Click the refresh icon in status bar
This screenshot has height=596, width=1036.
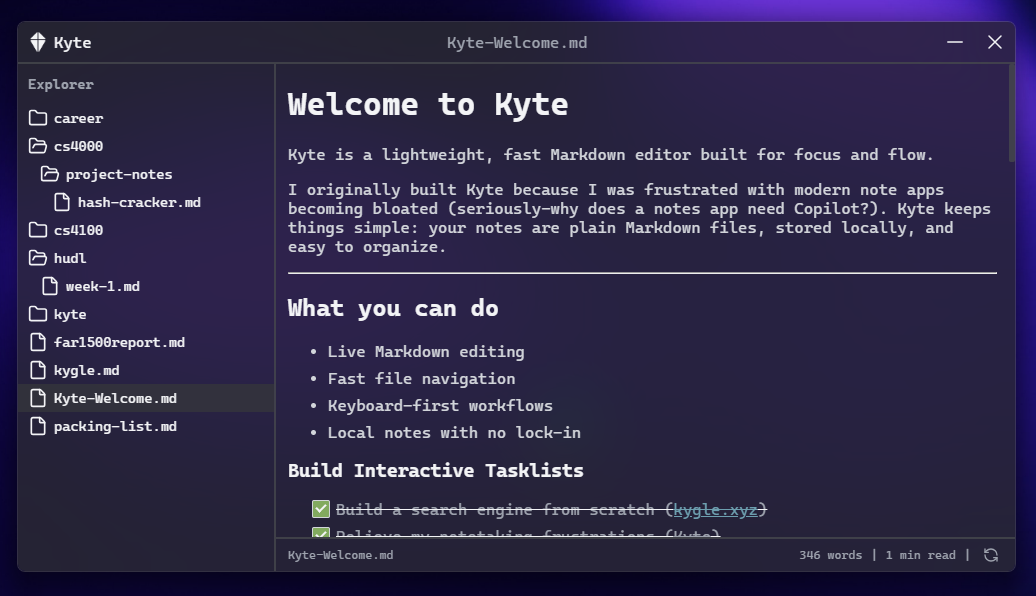(990, 555)
